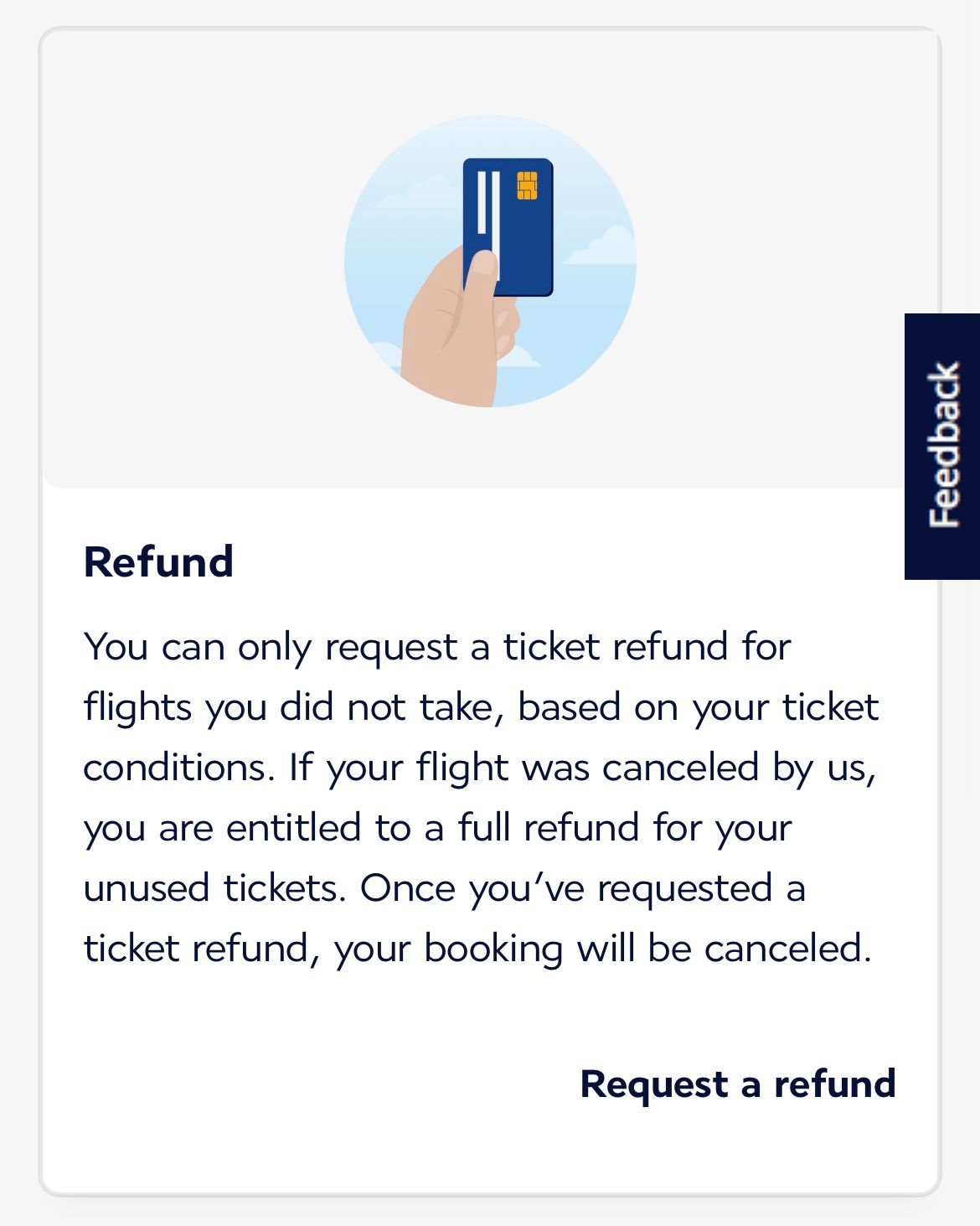Click the gray illustration header of Refund card
The height and width of the screenshot is (1226, 980).
point(490,258)
